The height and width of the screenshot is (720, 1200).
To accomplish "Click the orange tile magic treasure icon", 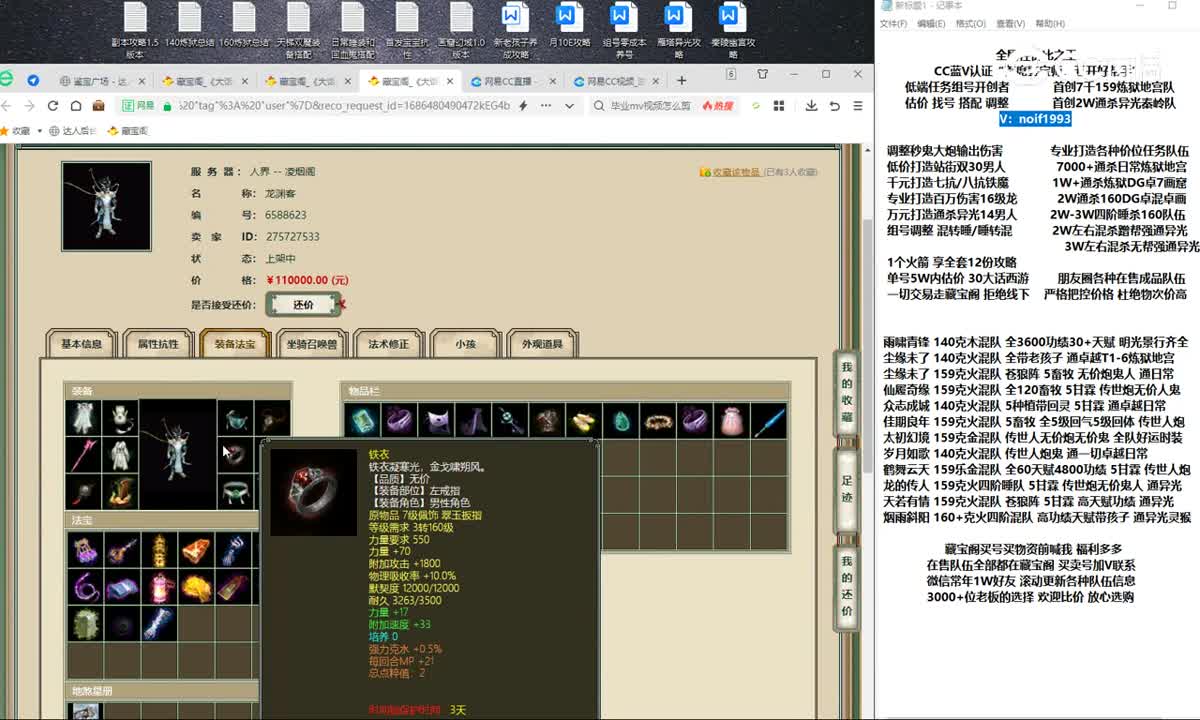I will 196,550.
